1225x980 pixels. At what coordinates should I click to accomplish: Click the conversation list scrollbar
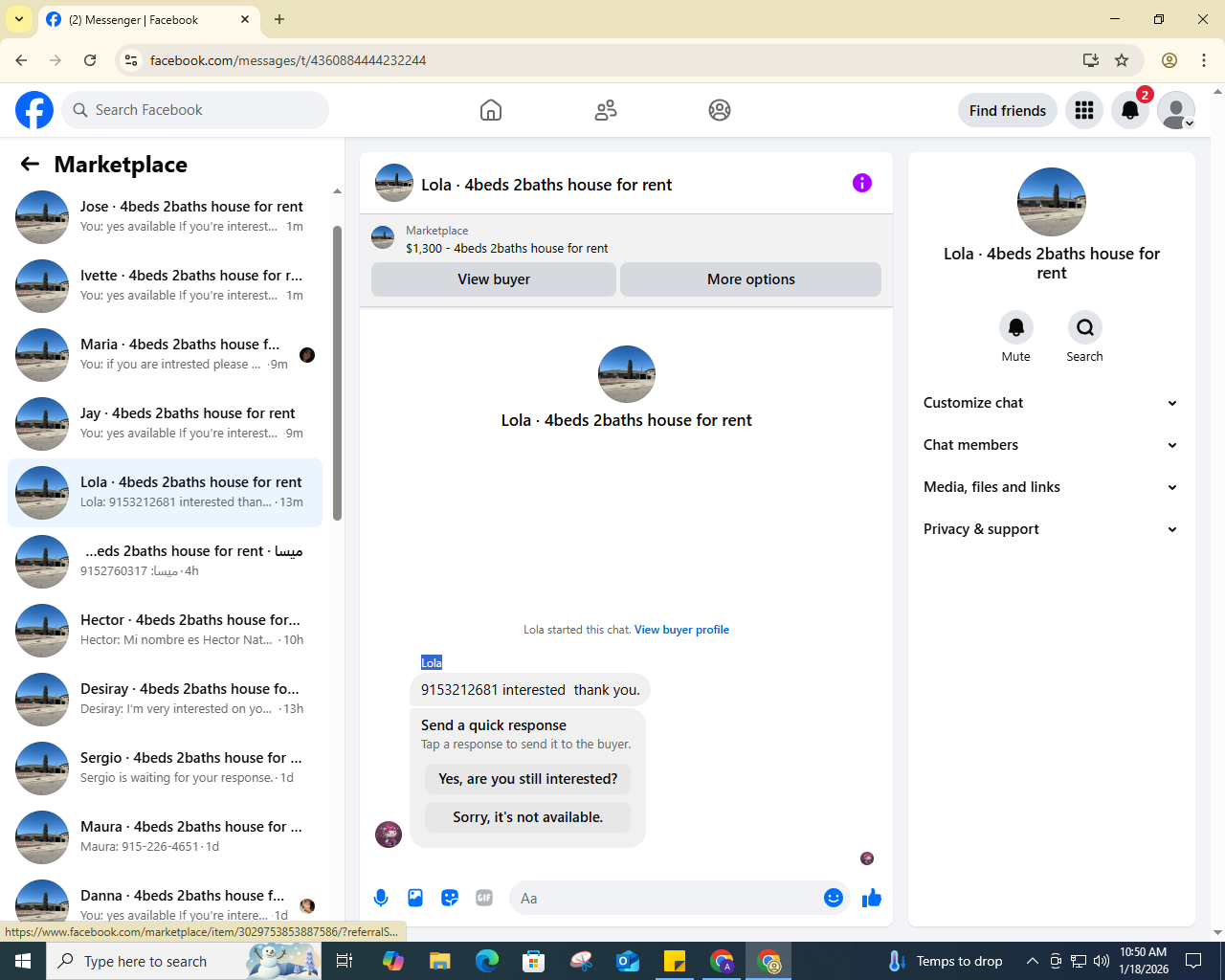337,373
